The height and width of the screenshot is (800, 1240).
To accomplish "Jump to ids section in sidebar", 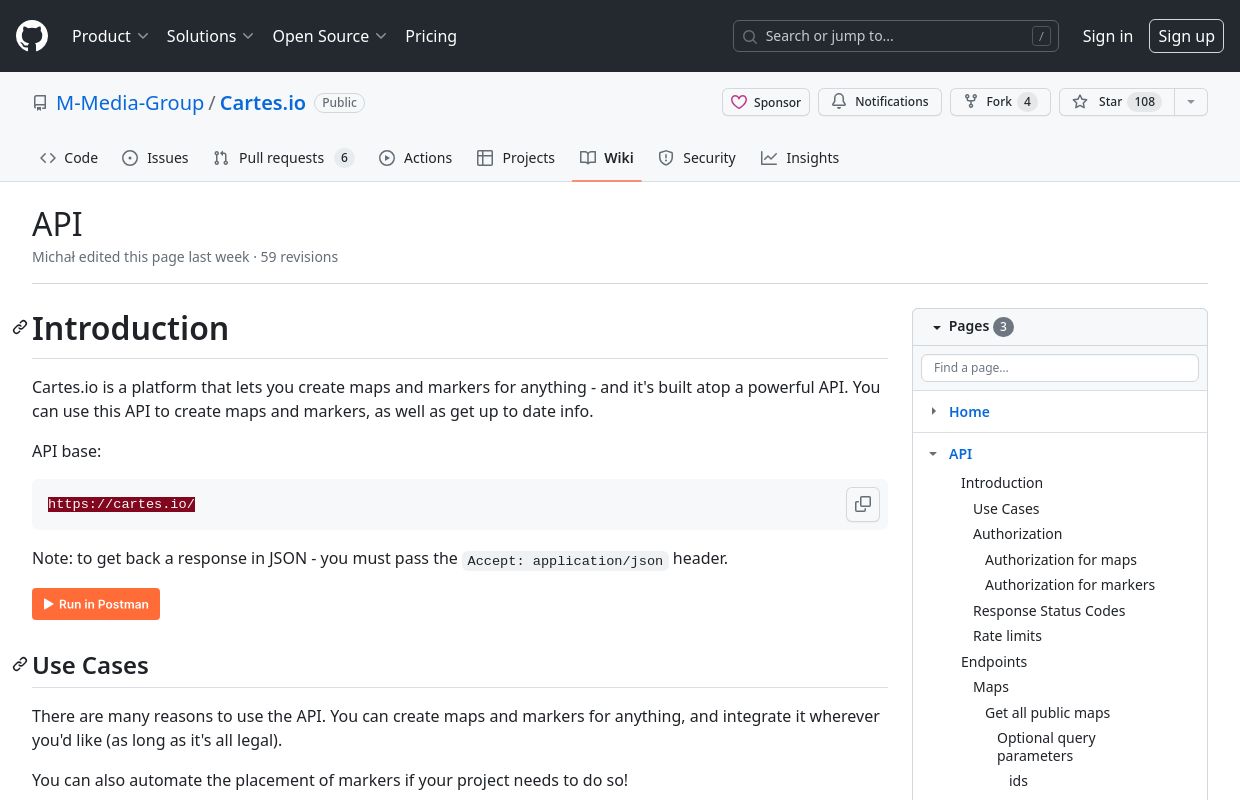I will [x=1018, y=781].
